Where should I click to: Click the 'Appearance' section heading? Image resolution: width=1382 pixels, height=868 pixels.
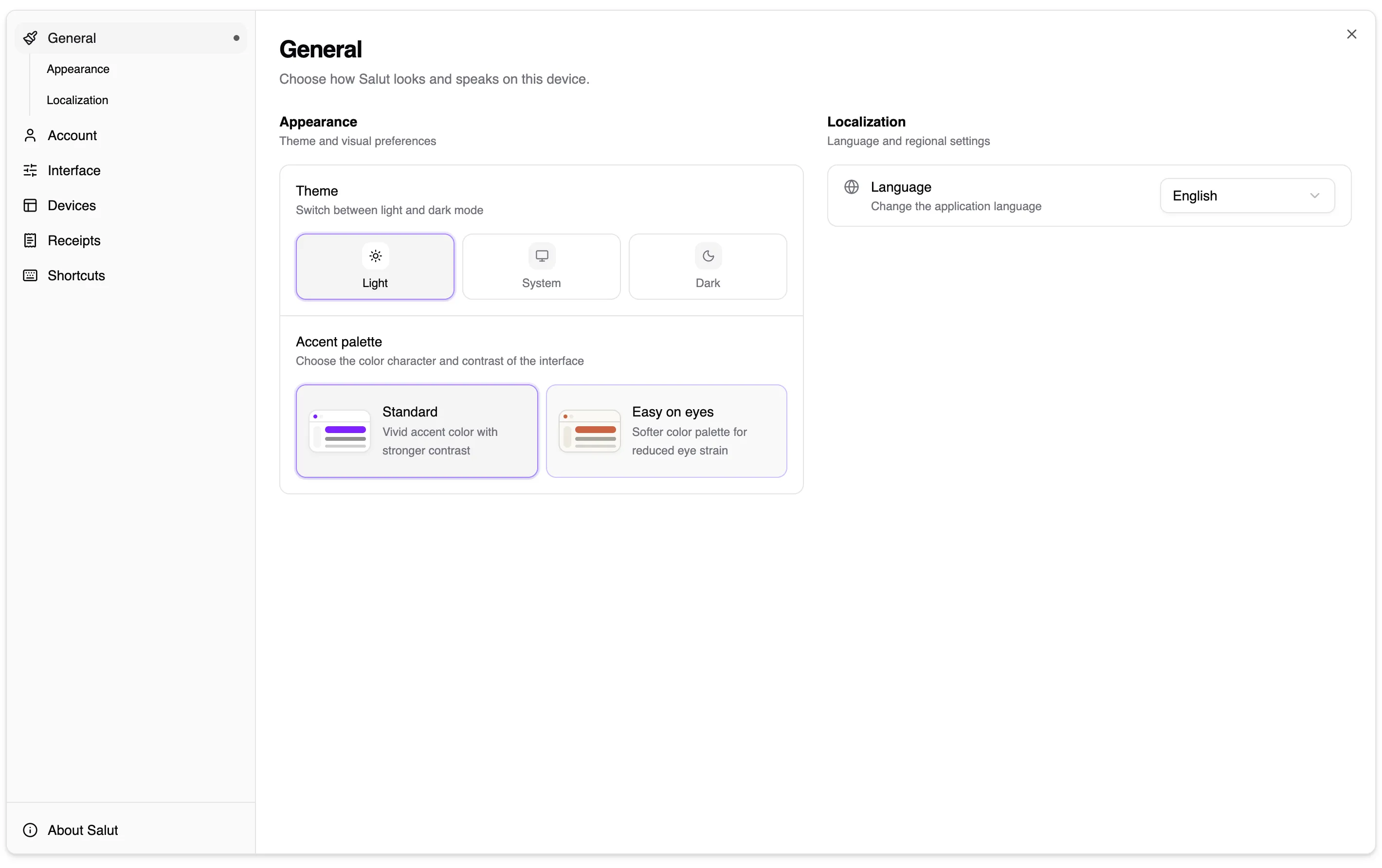click(x=318, y=122)
